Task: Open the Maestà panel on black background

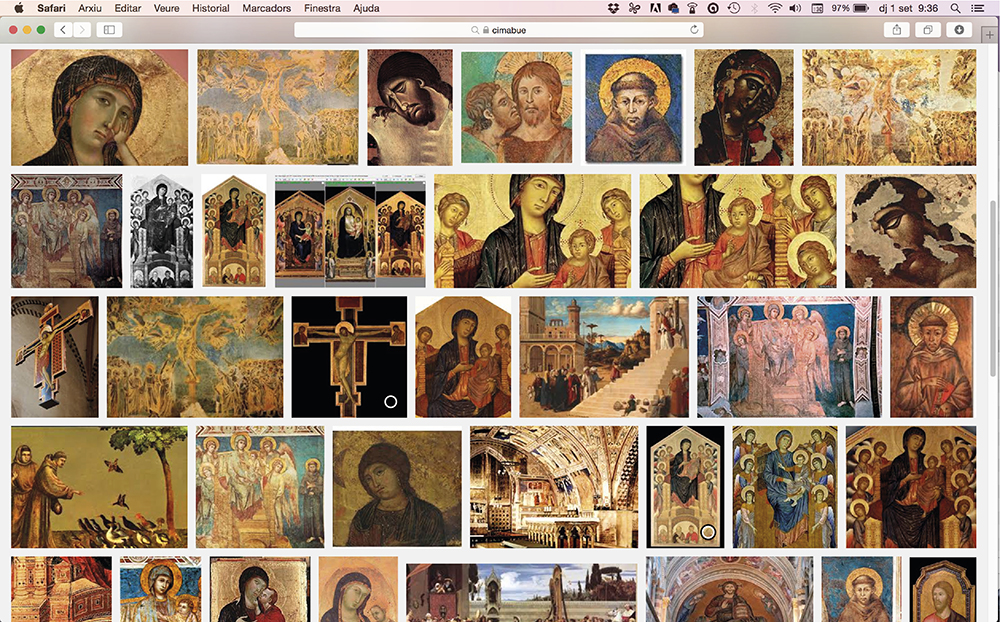Action: (x=685, y=487)
